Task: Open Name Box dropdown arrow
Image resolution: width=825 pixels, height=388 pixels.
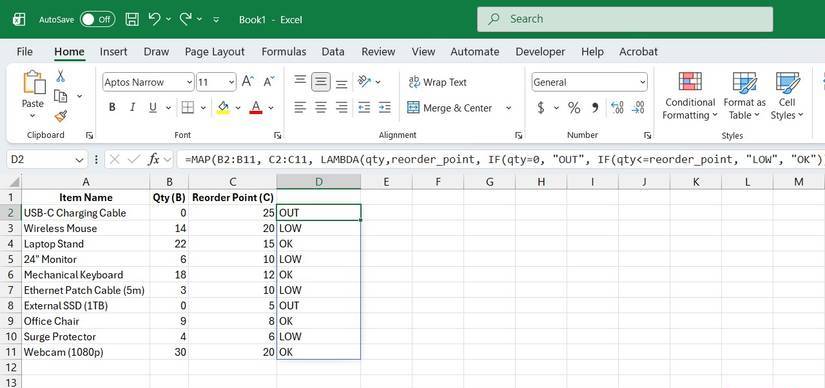Action: [x=79, y=159]
